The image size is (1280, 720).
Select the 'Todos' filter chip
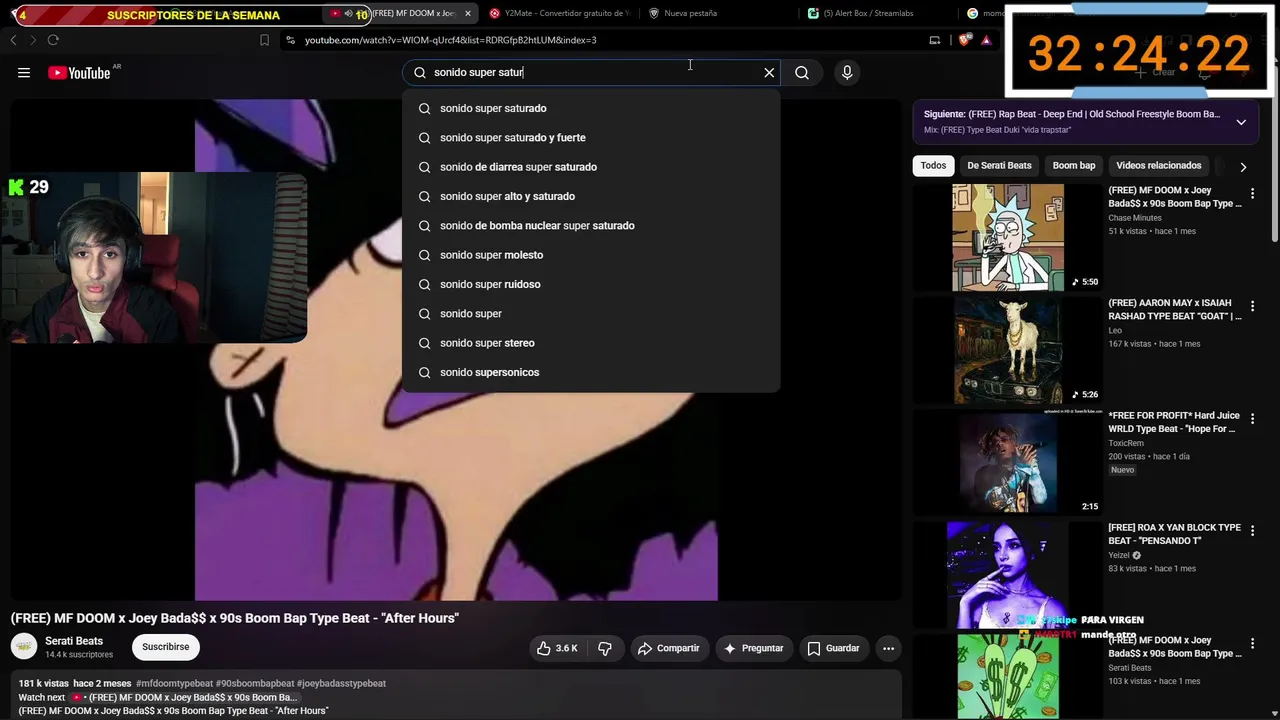(x=933, y=166)
